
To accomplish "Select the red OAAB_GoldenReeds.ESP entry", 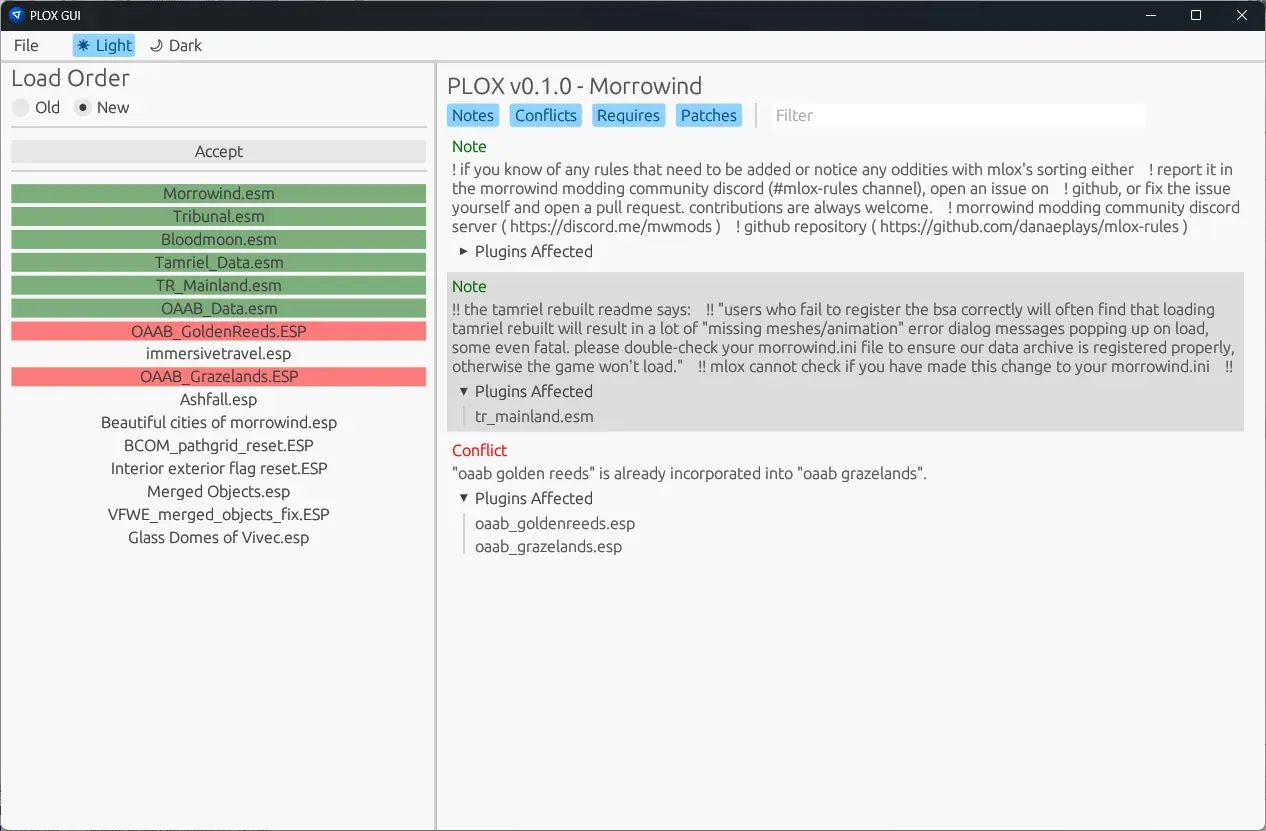I will pyautogui.click(x=219, y=331).
